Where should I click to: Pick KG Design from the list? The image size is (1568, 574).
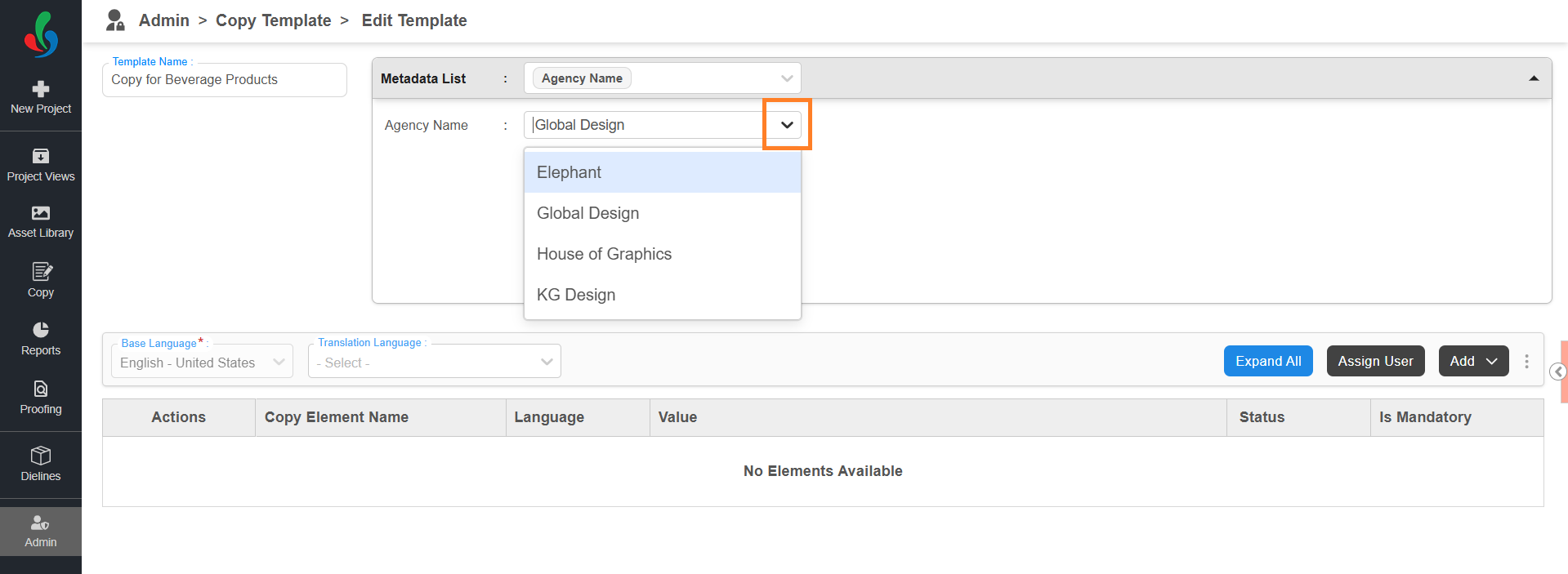[x=576, y=295]
